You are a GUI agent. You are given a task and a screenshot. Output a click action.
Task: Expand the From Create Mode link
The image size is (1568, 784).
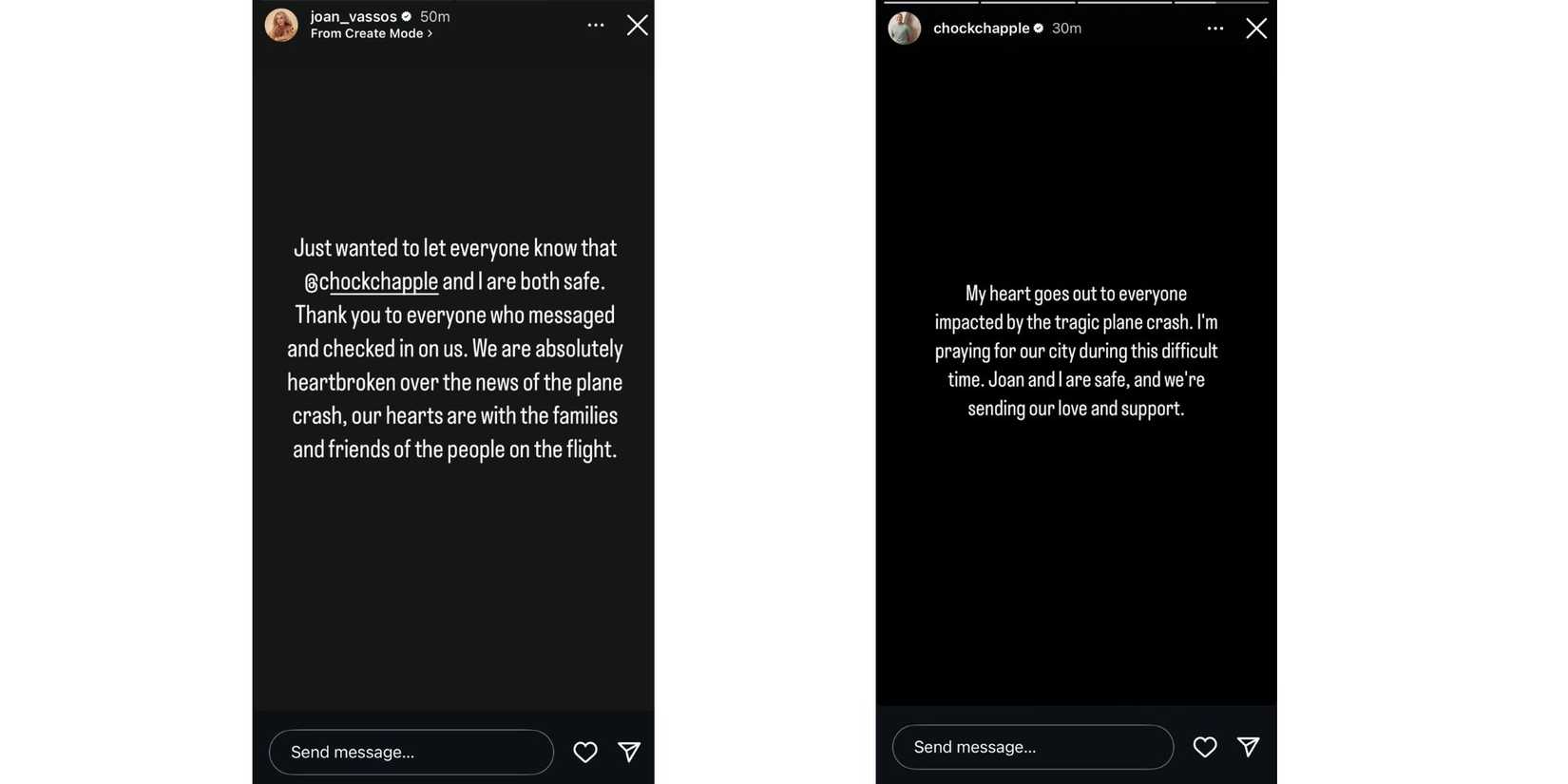tap(372, 34)
